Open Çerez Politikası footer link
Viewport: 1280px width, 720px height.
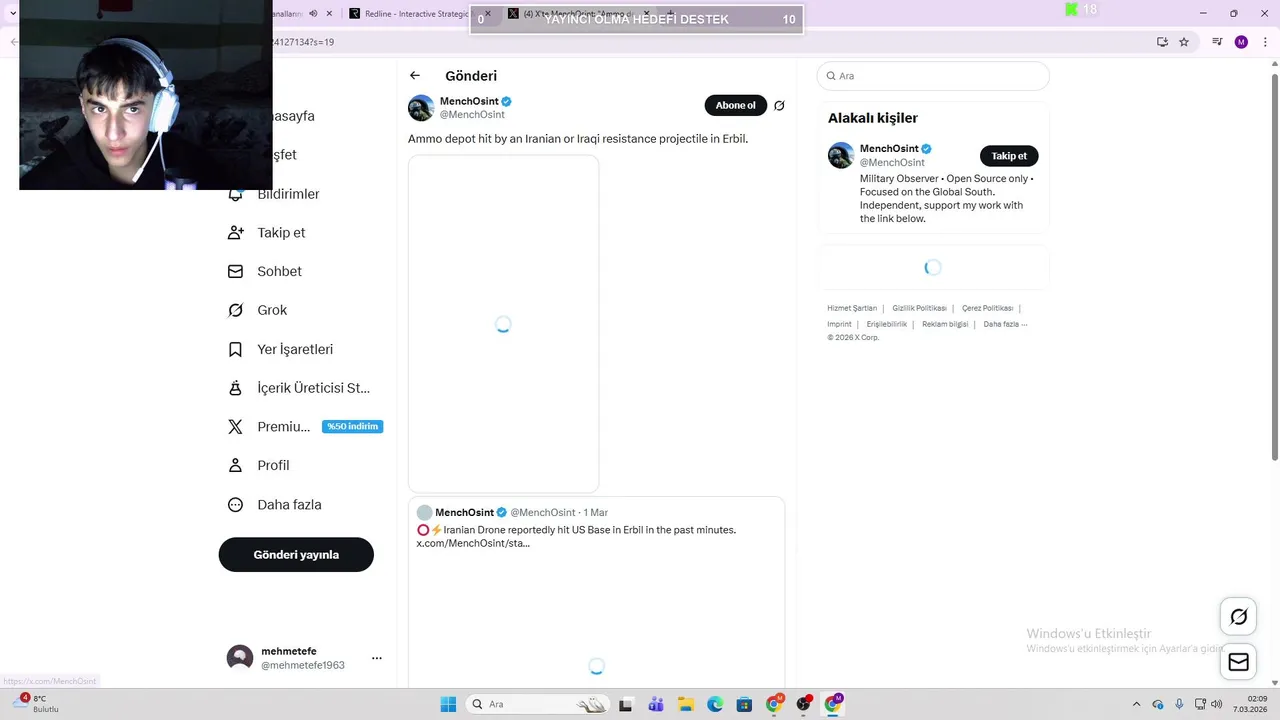coord(987,308)
